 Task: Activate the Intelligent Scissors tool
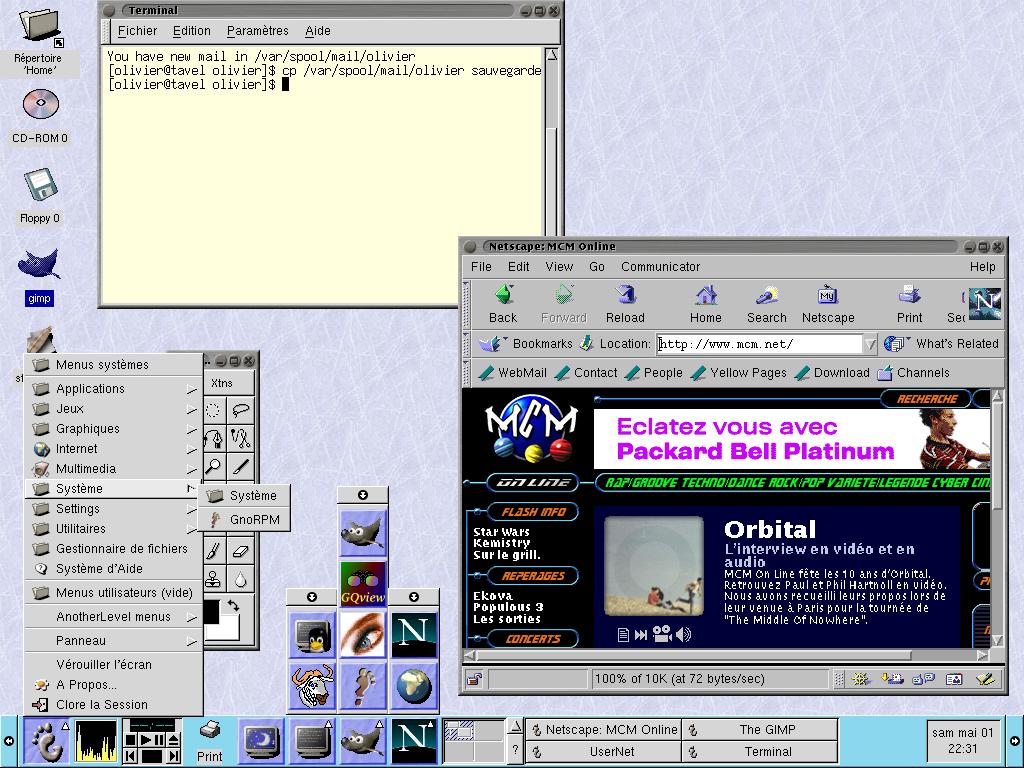(240, 438)
